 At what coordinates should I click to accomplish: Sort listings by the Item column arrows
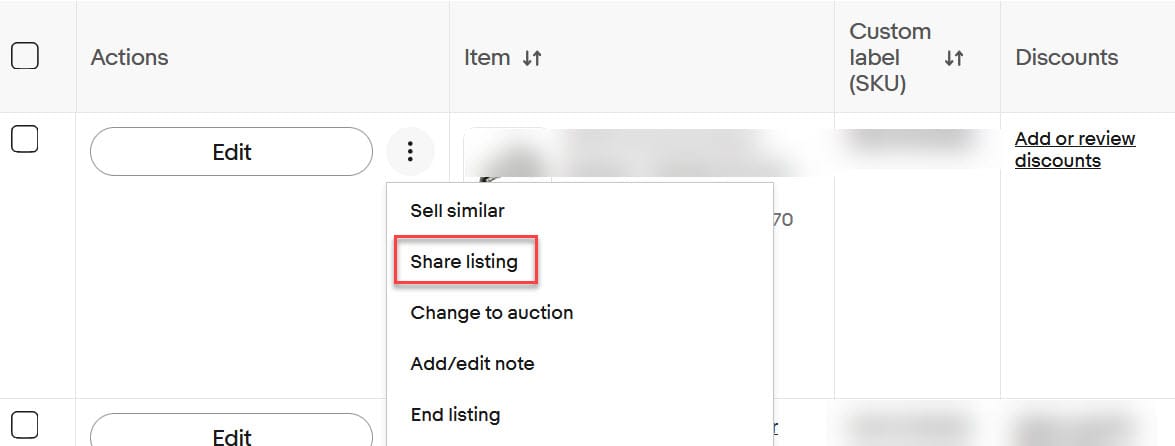(x=532, y=58)
